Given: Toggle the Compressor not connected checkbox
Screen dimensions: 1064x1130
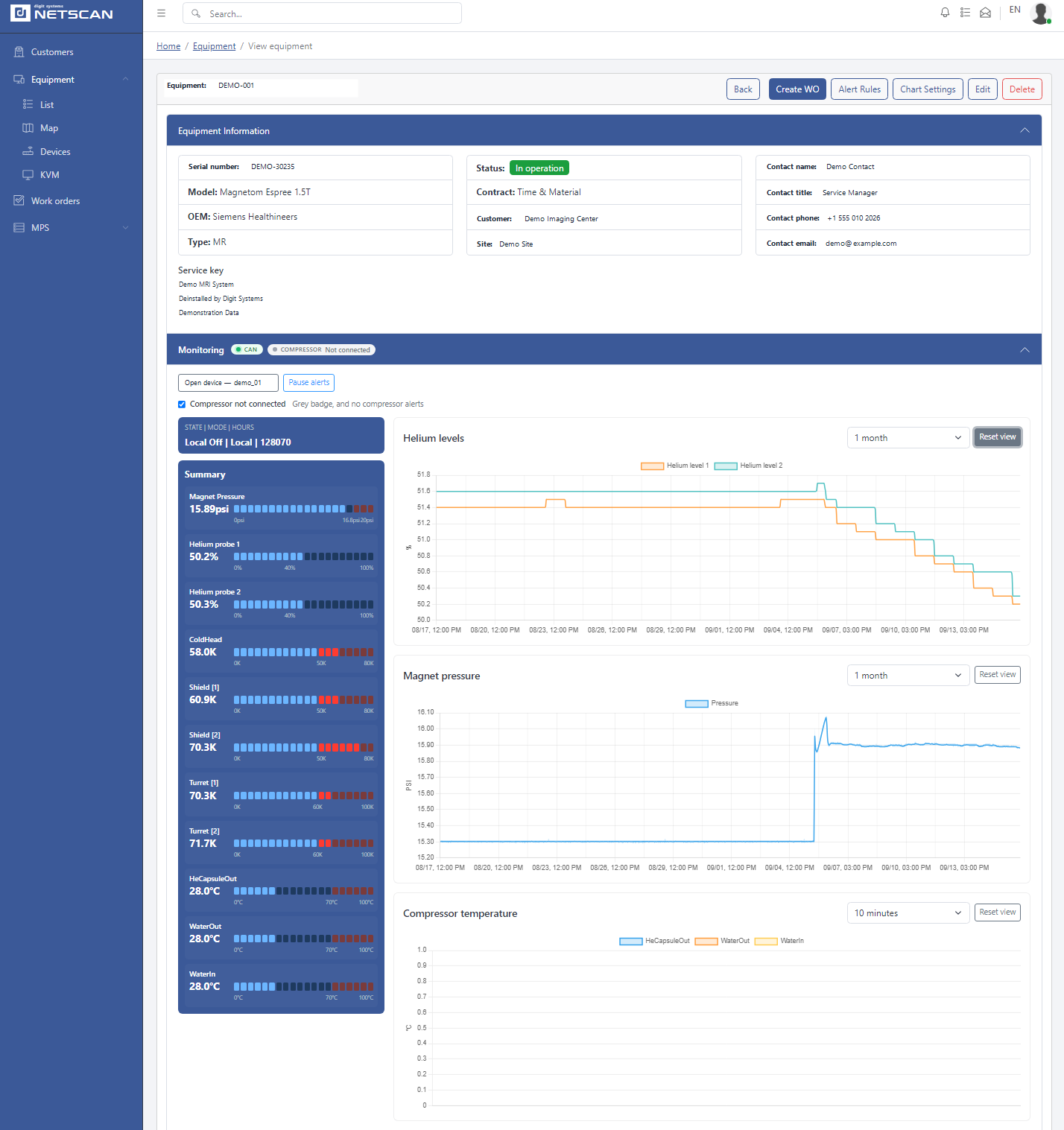Looking at the screenshot, I should (182, 404).
